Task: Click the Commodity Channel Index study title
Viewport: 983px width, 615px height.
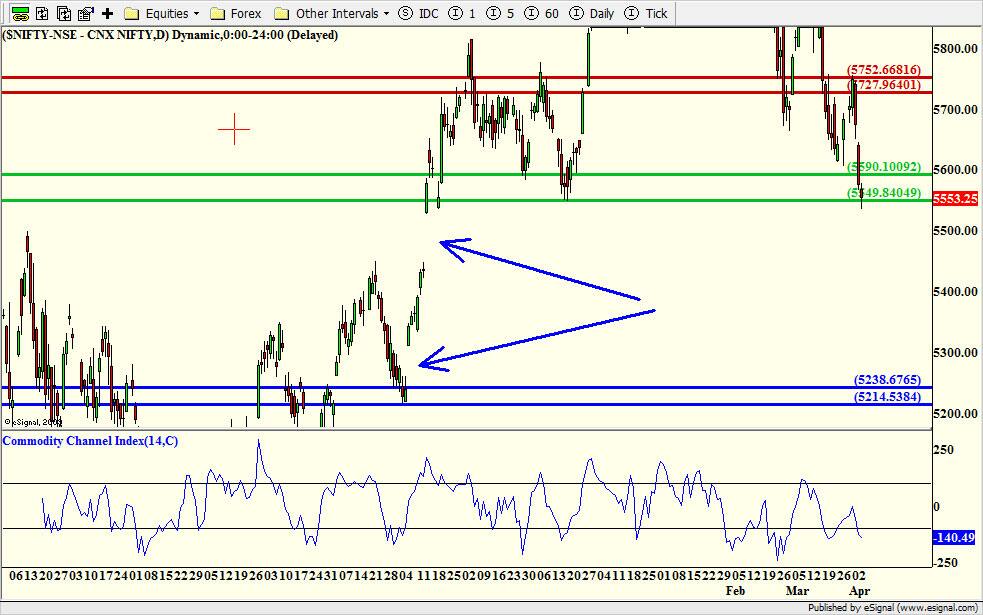Action: pos(91,441)
